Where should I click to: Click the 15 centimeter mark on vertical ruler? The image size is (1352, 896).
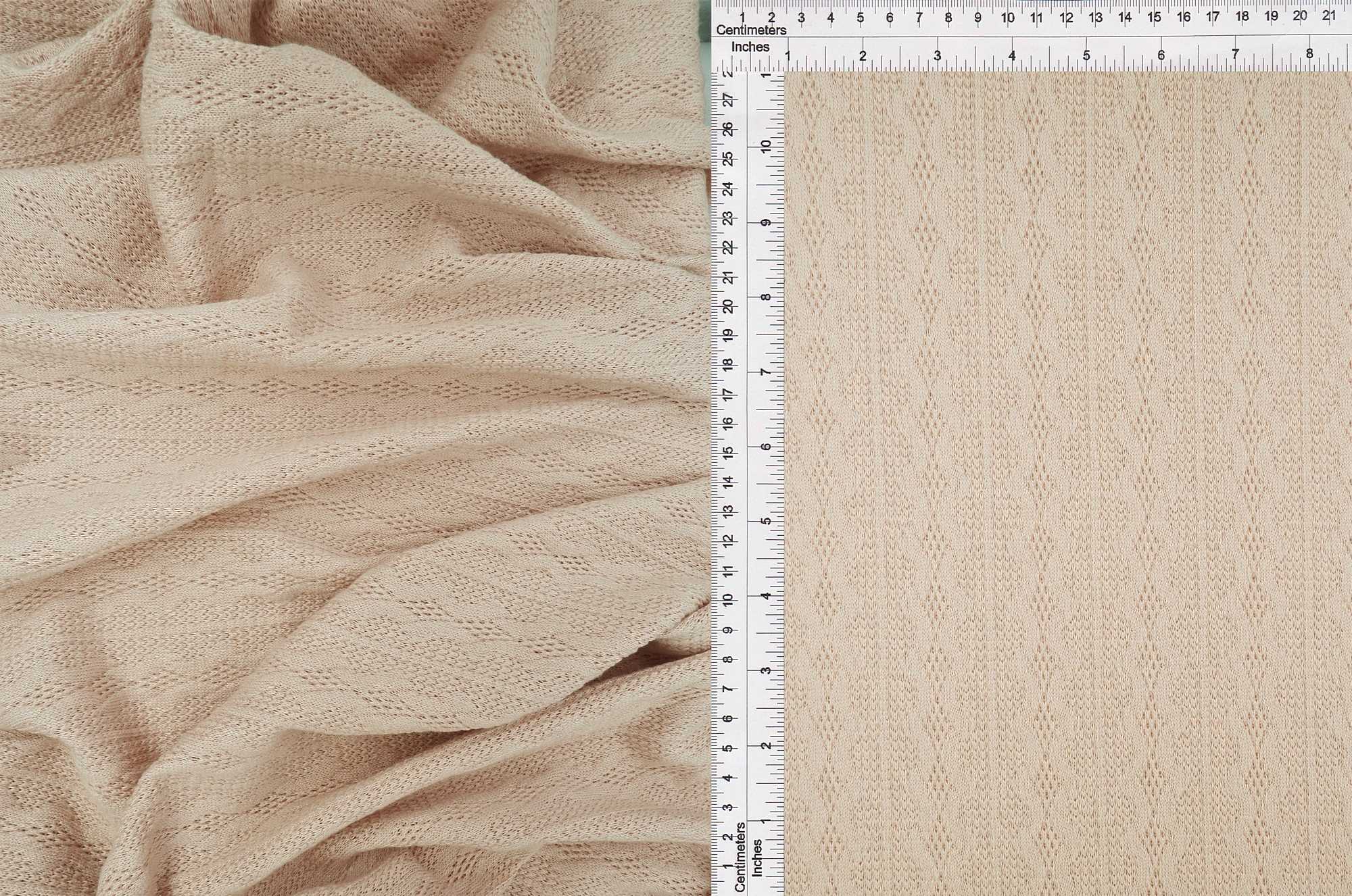(727, 453)
